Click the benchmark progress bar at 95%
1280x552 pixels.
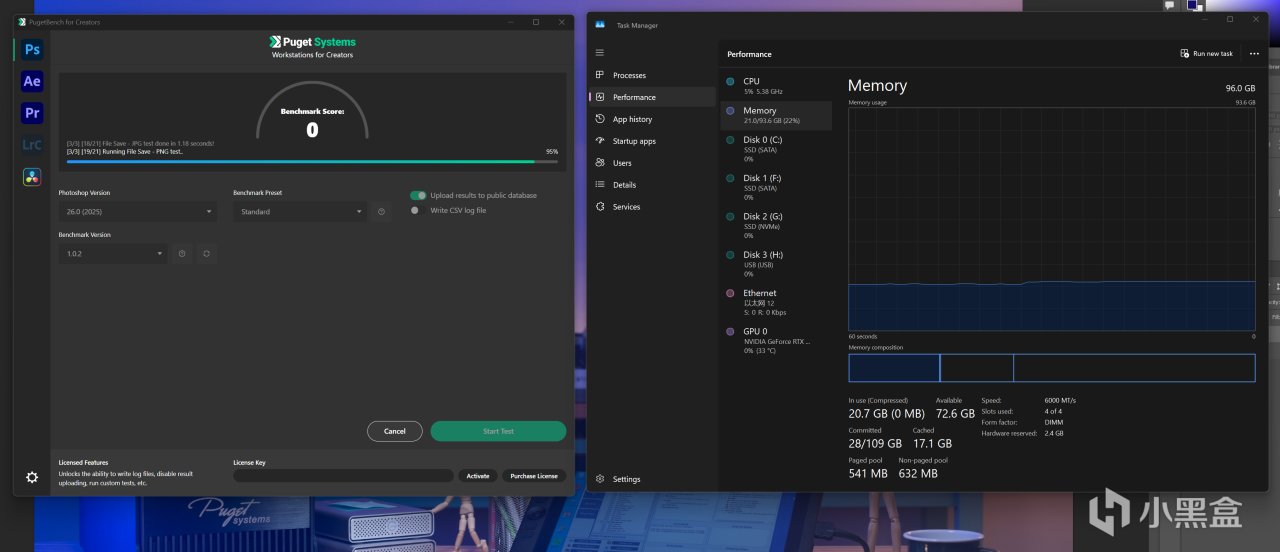click(312, 160)
